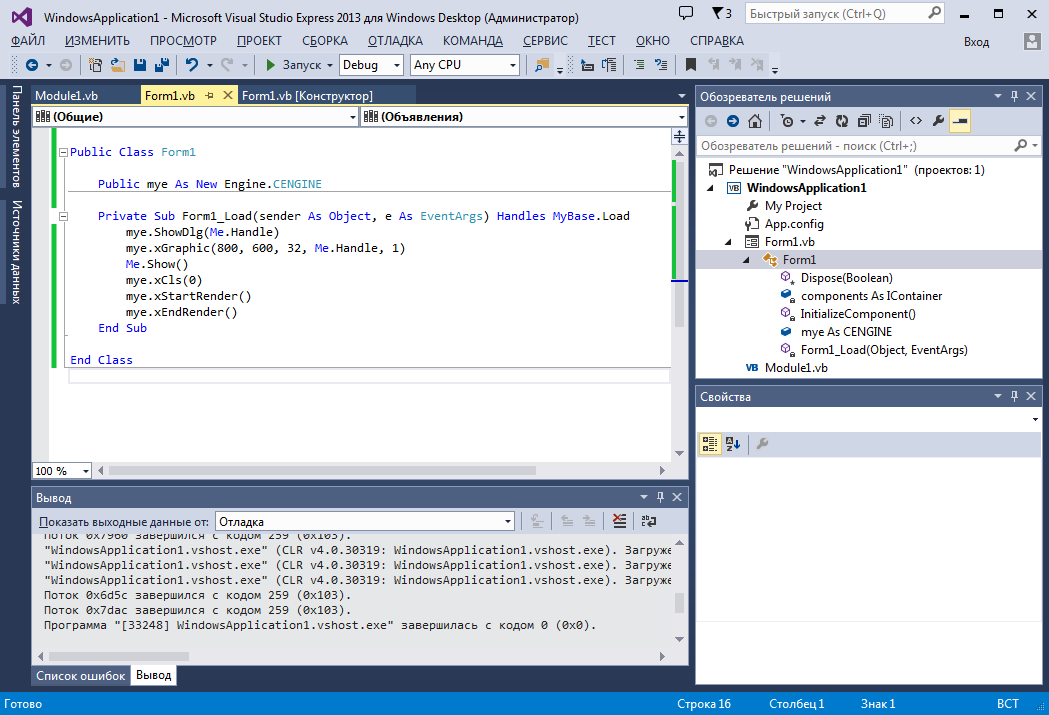Toggle the highlighted Preview Selected Items button
Screen dimensions: 1049x715
[x=960, y=121]
